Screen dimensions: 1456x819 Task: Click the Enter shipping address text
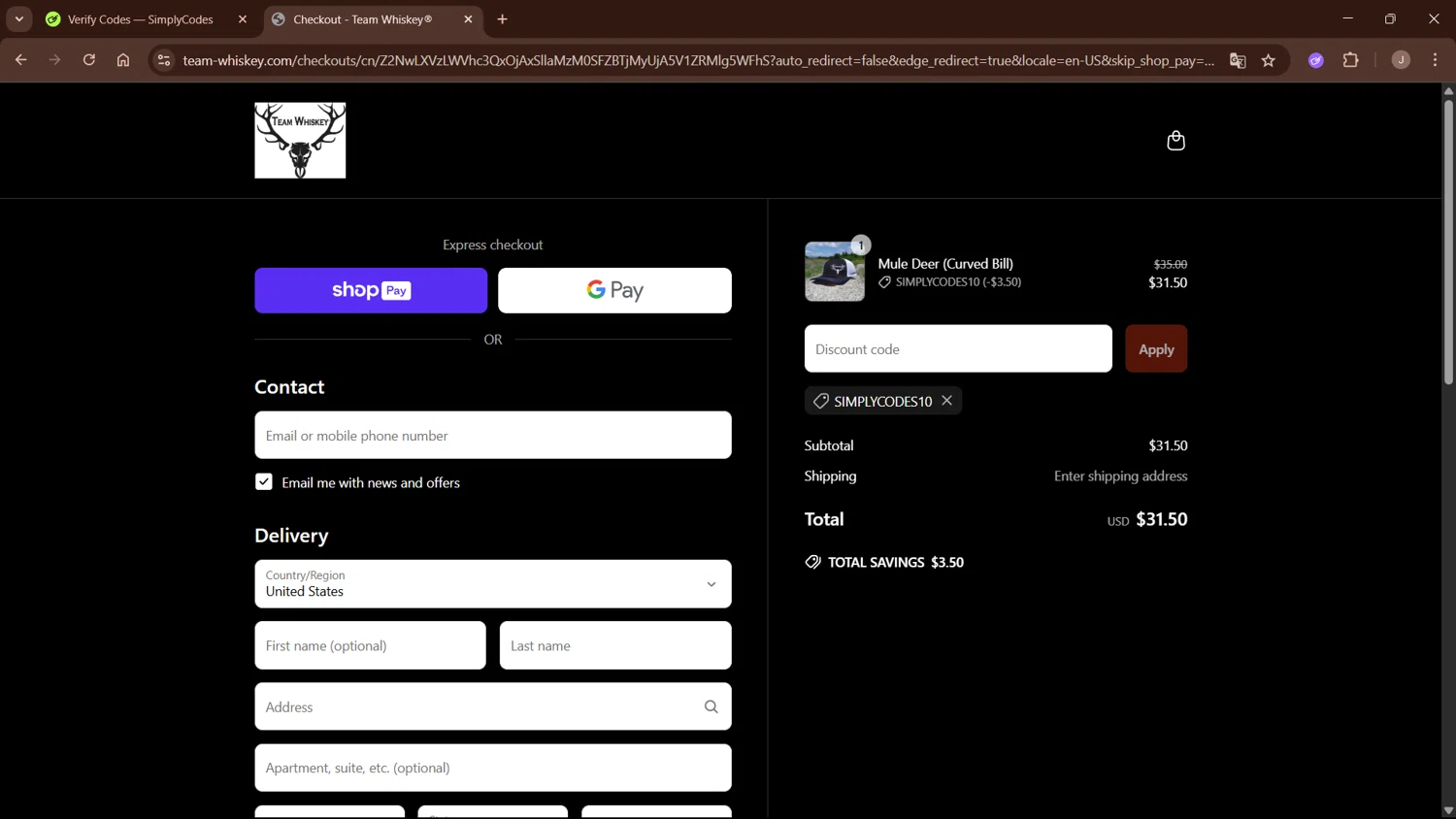coord(1121,476)
